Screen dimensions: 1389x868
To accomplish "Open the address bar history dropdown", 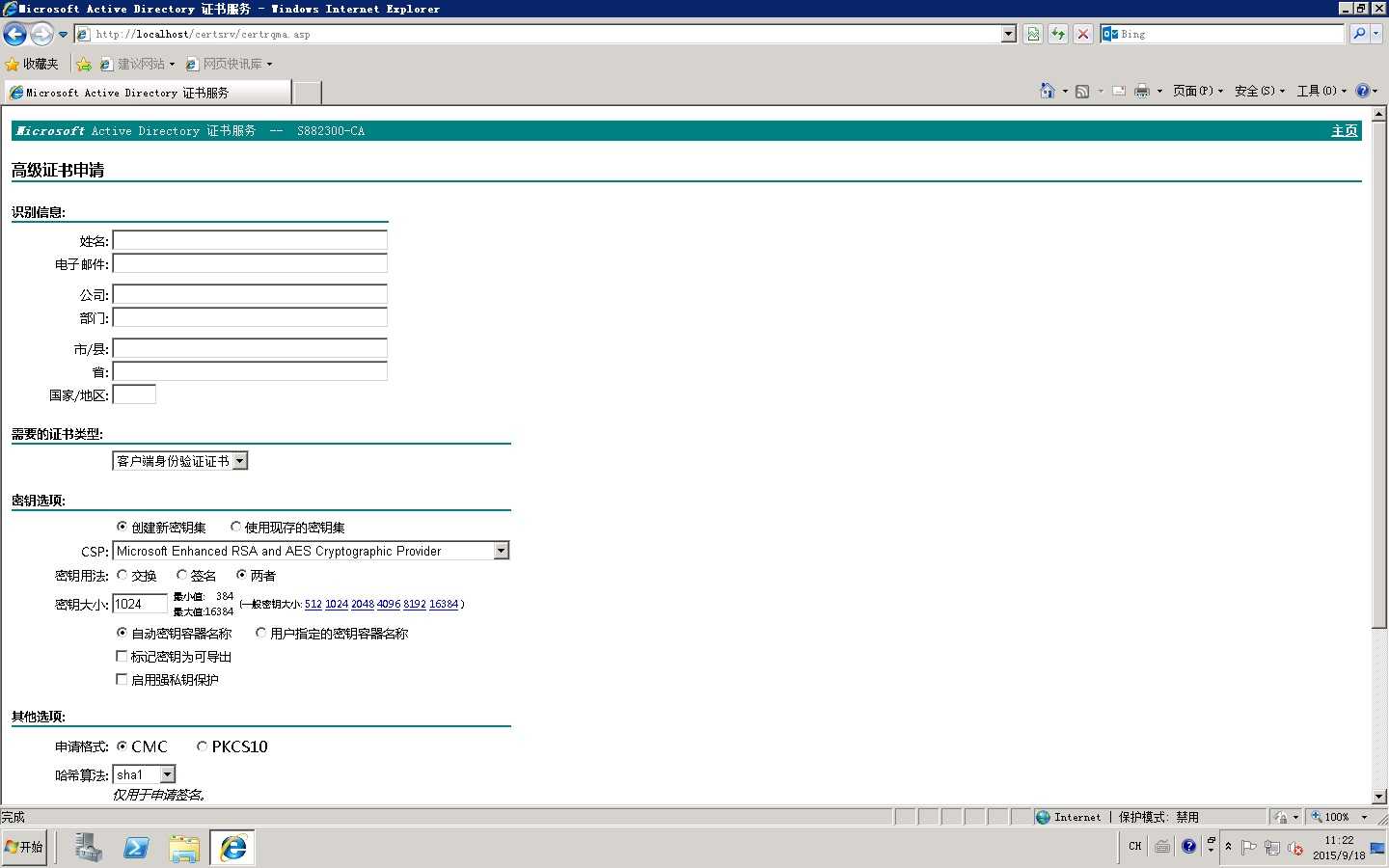I will 1009,34.
